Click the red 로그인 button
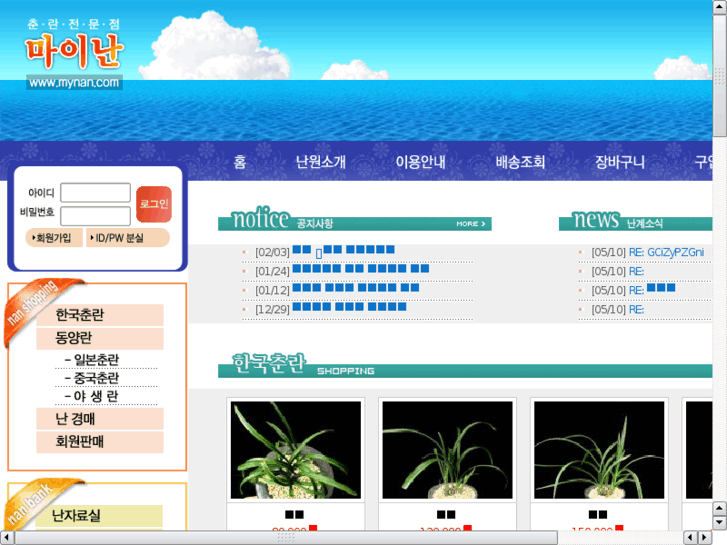The image size is (727, 545). (154, 204)
